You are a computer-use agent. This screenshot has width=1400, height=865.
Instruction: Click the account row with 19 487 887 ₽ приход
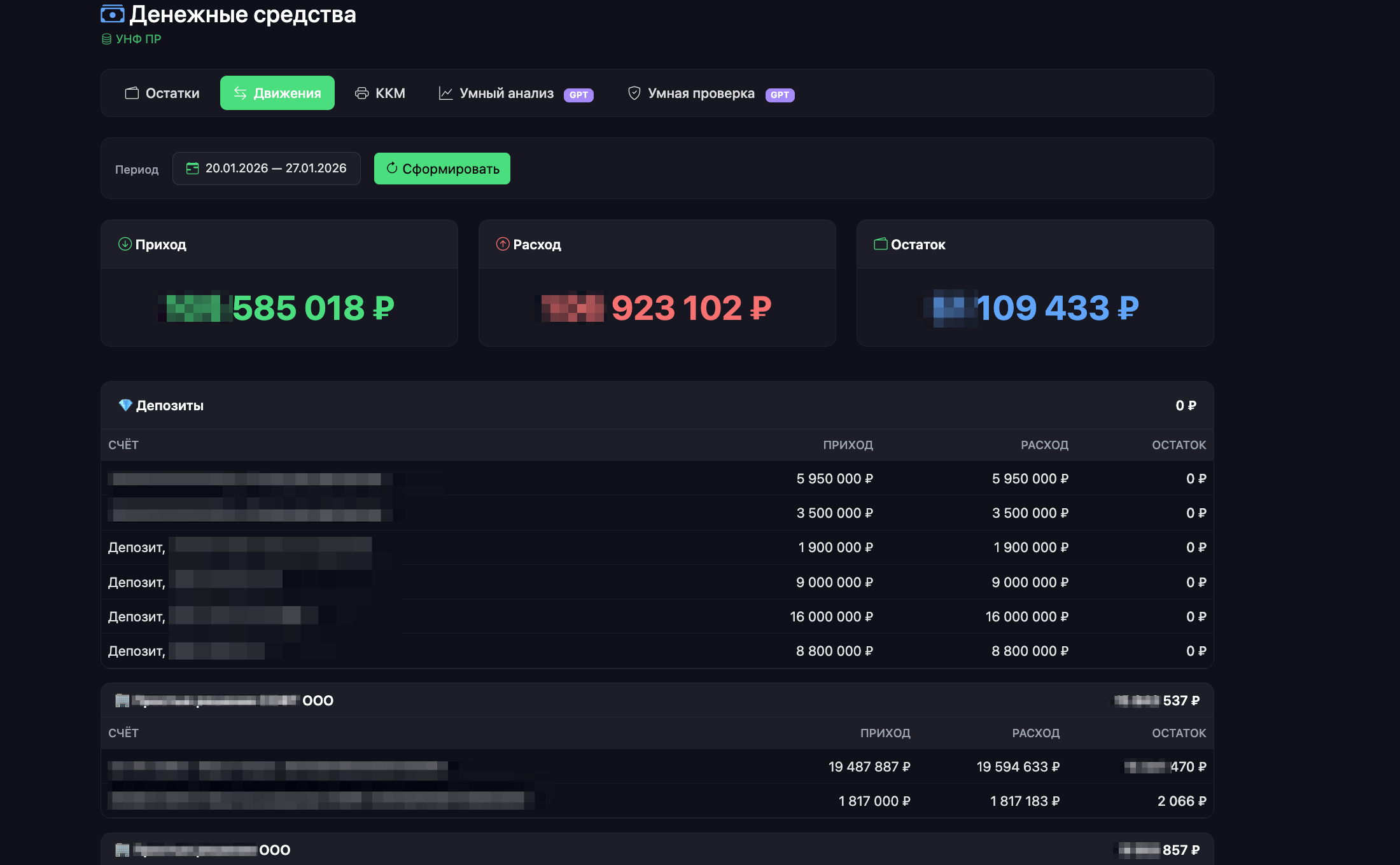click(657, 766)
